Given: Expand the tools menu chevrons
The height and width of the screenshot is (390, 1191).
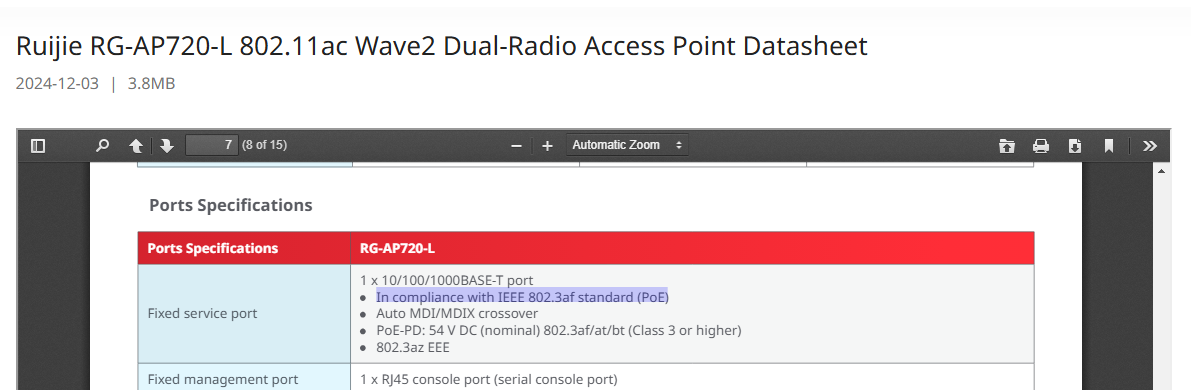Looking at the screenshot, I should click(1150, 145).
